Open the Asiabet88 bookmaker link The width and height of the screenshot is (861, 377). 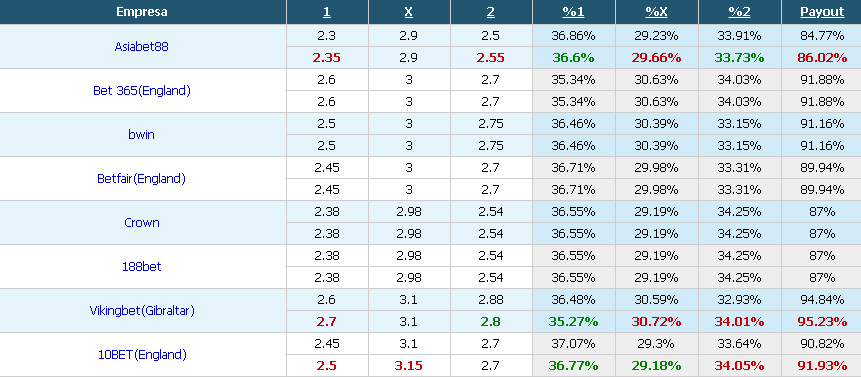click(142, 47)
